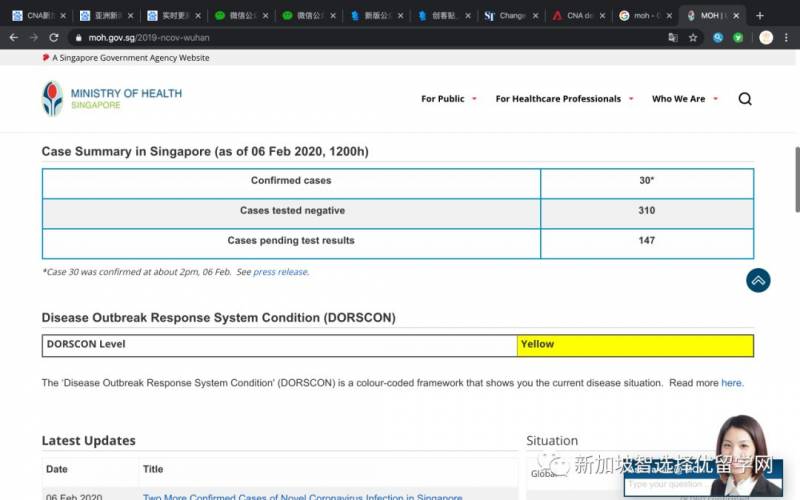Screen dimensions: 800x500
Task: Click the translate page icon in address bar
Action: 673,38
